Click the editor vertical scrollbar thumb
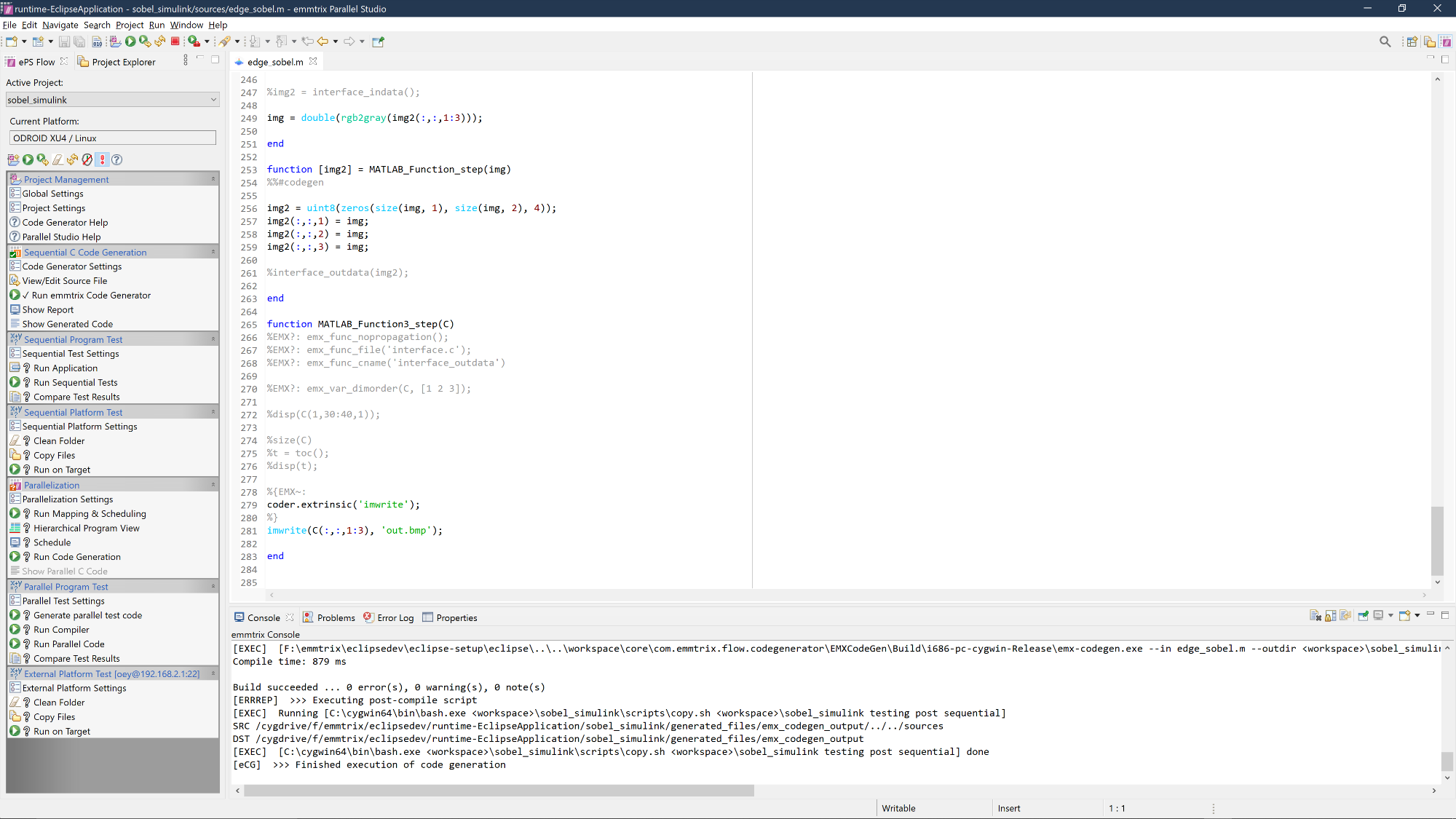Image resolution: width=1456 pixels, height=819 pixels. pyautogui.click(x=1437, y=540)
